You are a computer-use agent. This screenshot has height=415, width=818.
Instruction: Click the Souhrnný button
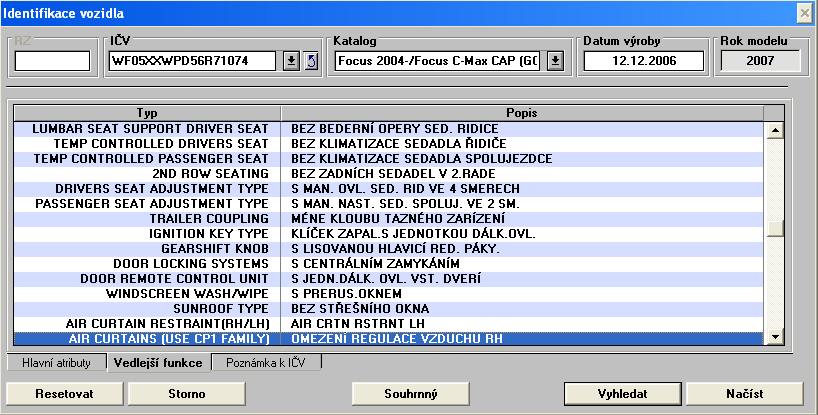click(x=411, y=394)
